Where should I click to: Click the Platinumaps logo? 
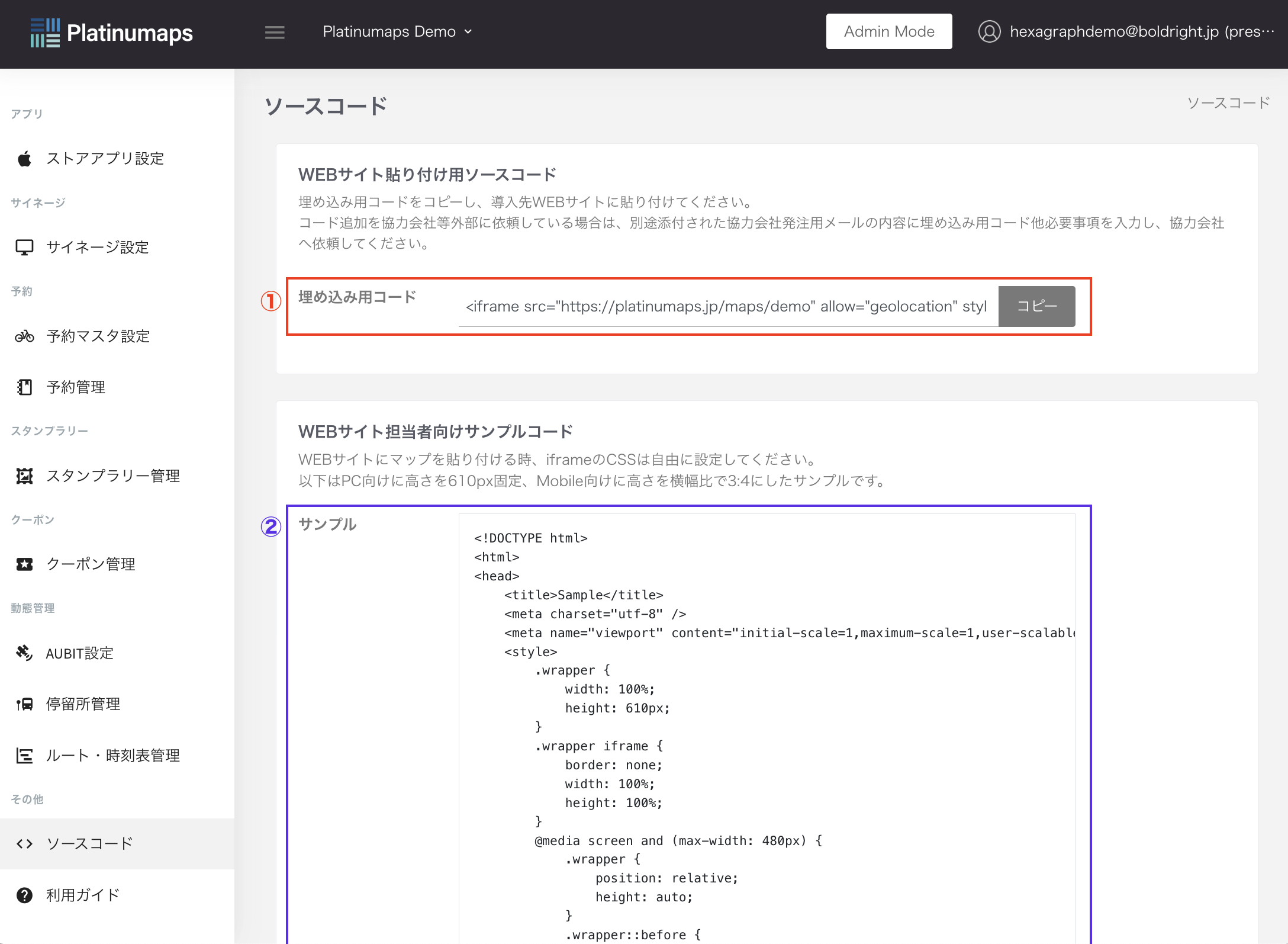coord(112,33)
